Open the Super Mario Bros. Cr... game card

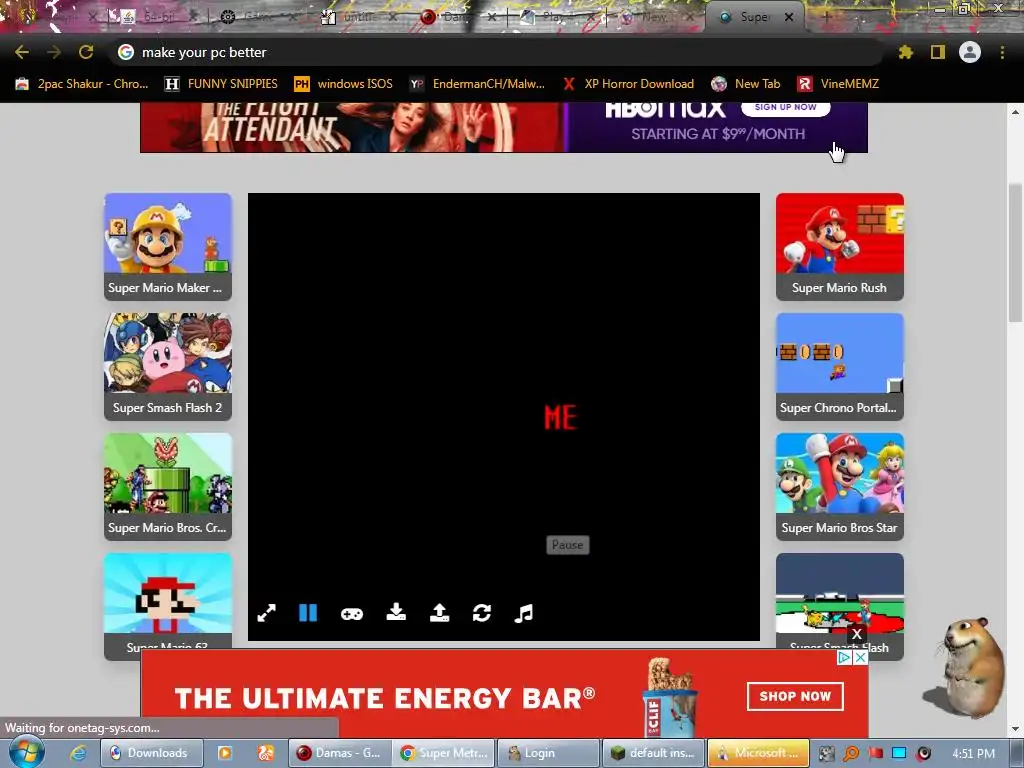(168, 487)
